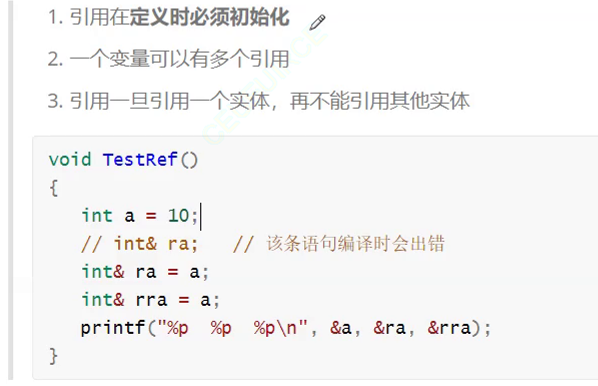Viewport: 598px width, 386px height.
Task: Click the number 10 in code
Action: tap(178, 216)
